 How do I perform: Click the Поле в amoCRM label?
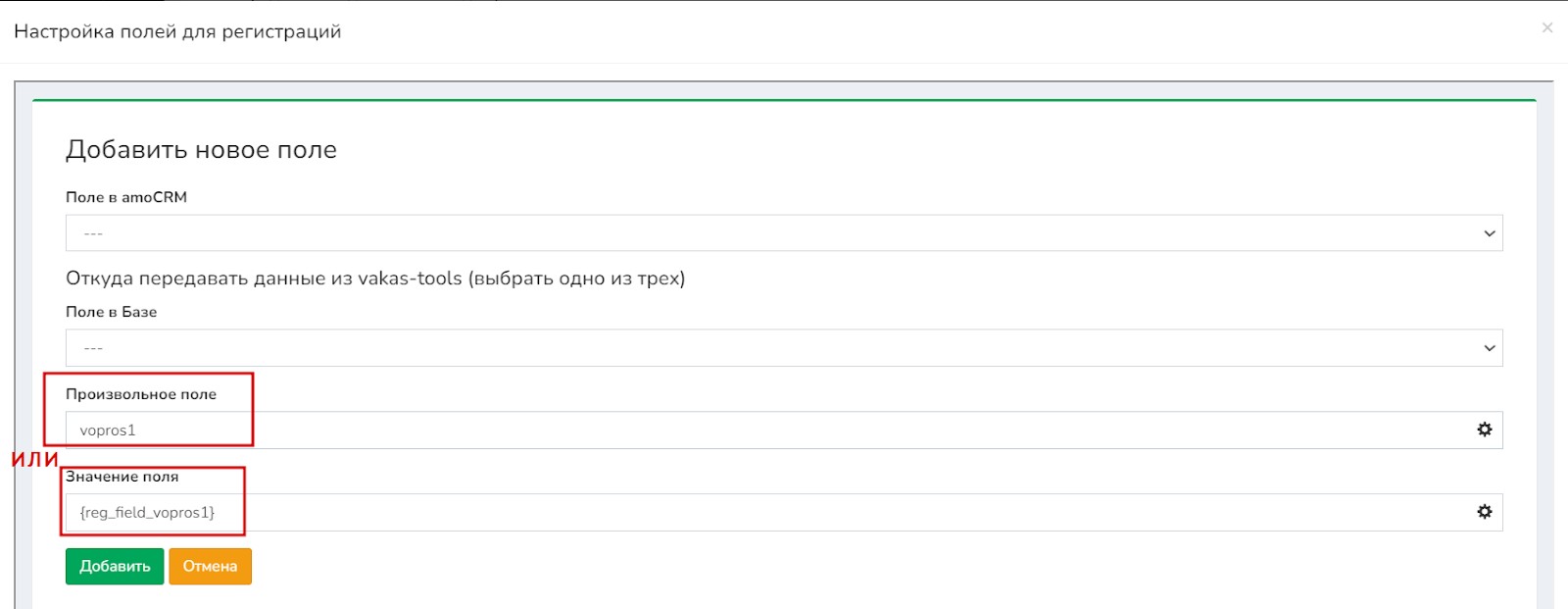coord(125,197)
